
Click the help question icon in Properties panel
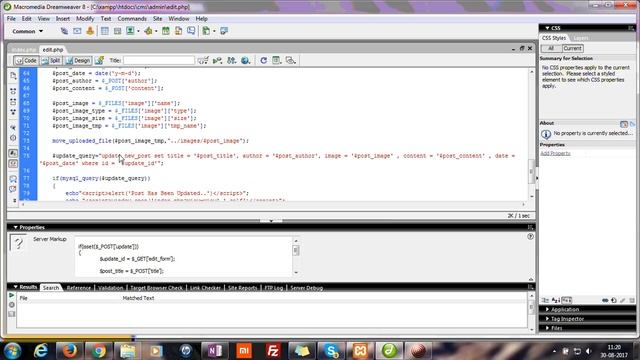530,236
